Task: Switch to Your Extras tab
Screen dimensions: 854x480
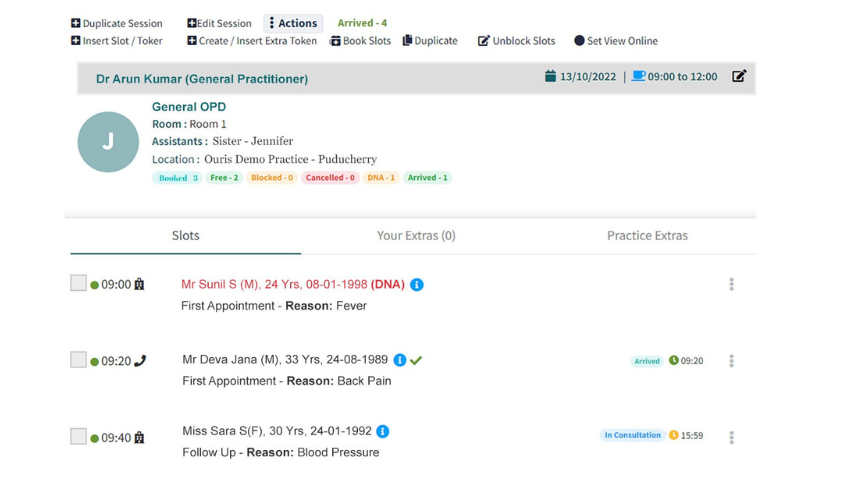Action: coord(416,236)
